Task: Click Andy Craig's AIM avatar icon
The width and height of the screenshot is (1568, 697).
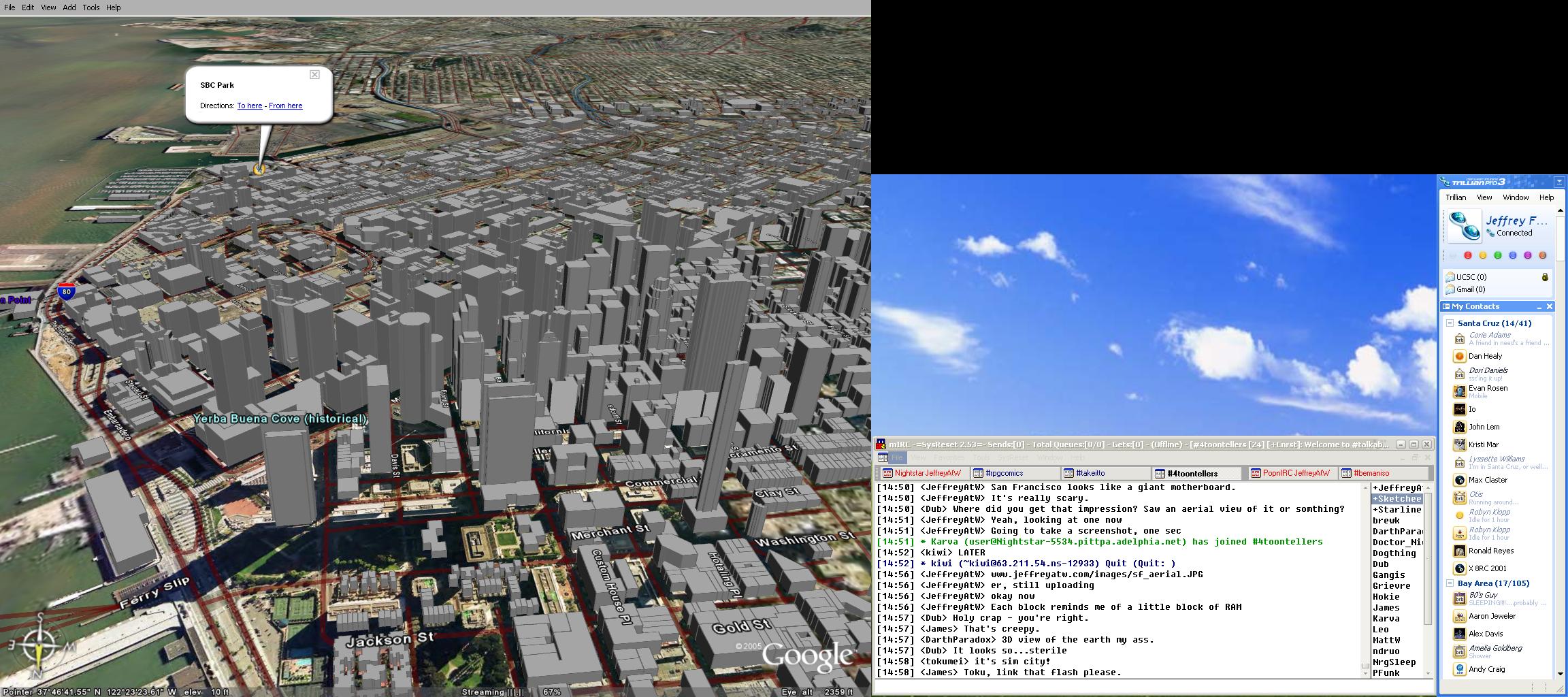Action: (1459, 669)
